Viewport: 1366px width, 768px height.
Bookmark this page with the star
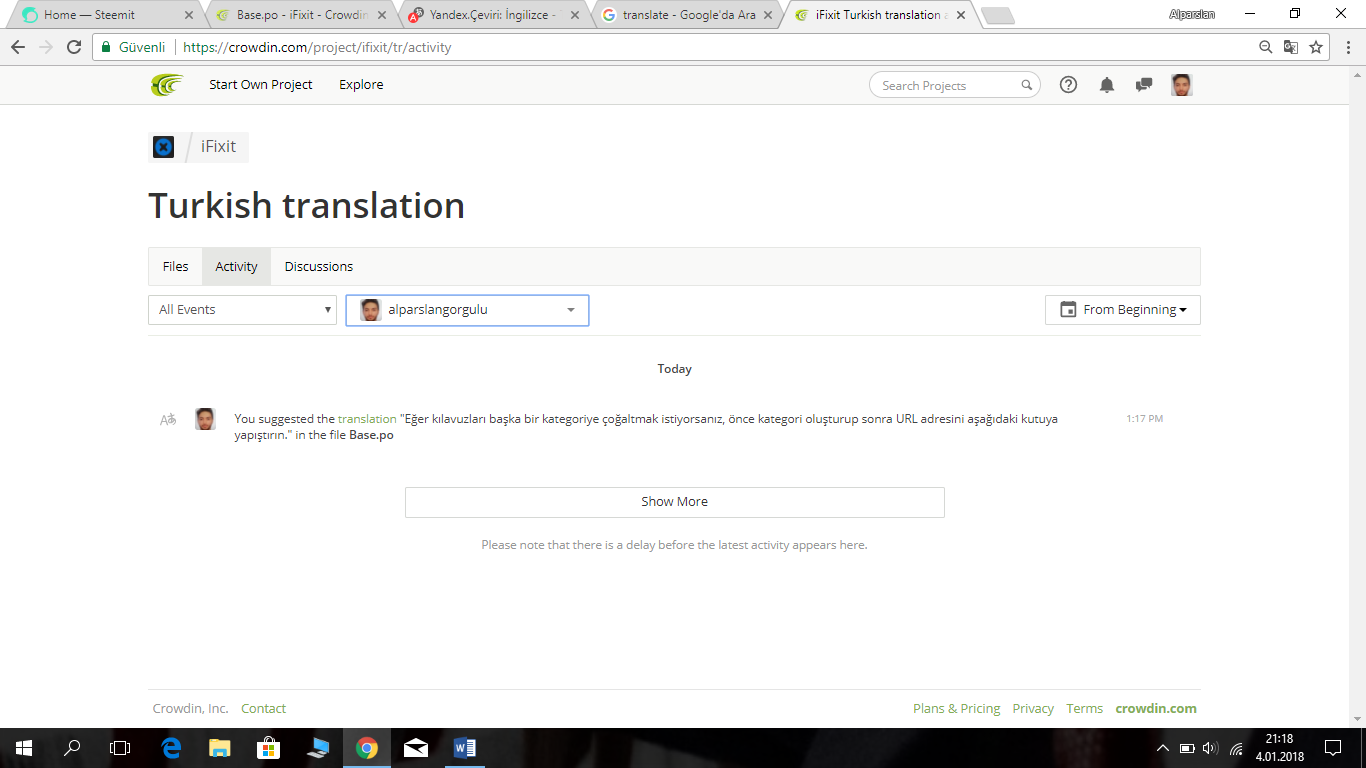click(1316, 47)
